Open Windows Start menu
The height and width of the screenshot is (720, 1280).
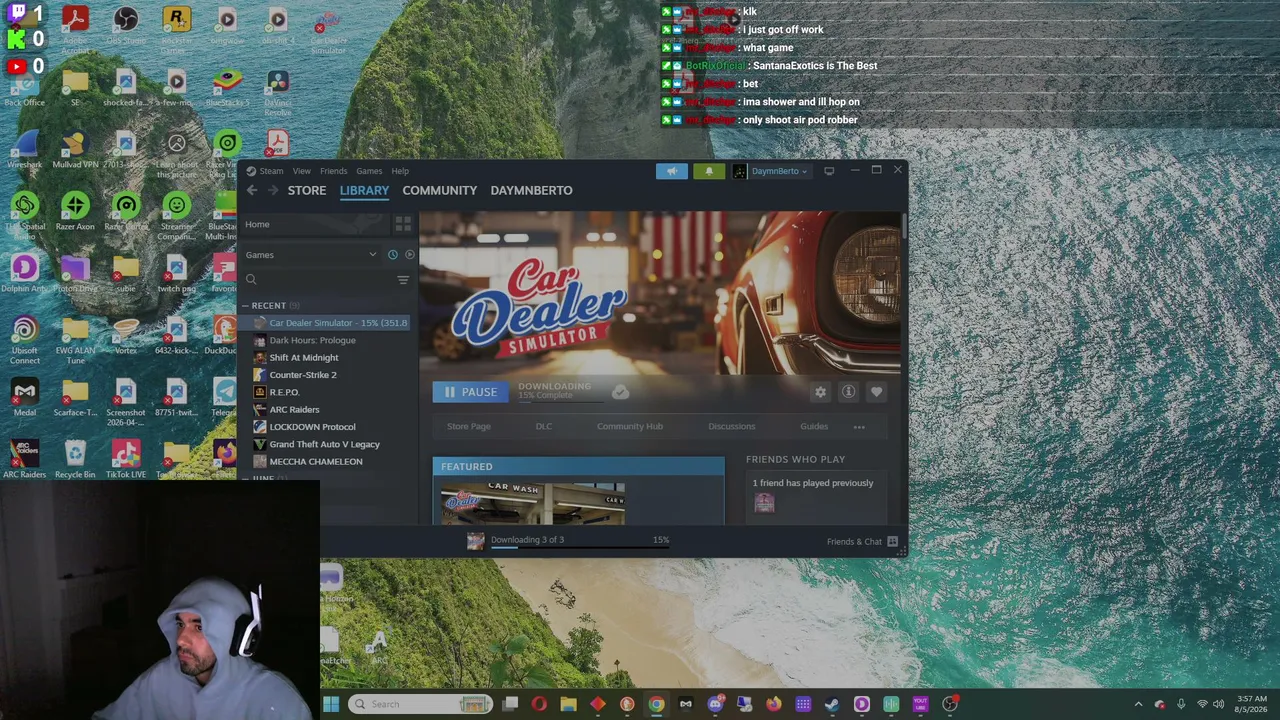pos(331,704)
